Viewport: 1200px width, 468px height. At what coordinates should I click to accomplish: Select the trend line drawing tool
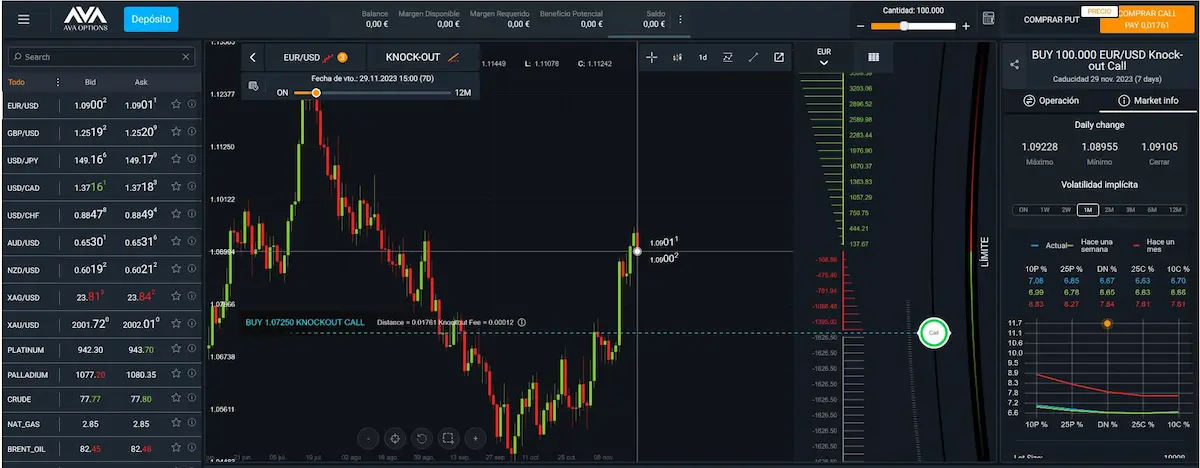pos(753,57)
